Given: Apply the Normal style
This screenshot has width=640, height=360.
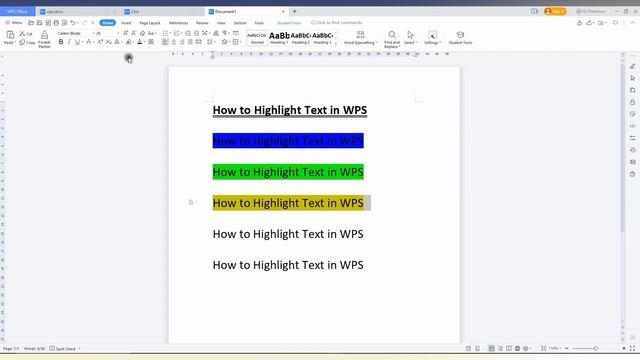Looking at the screenshot, I should [x=257, y=38].
